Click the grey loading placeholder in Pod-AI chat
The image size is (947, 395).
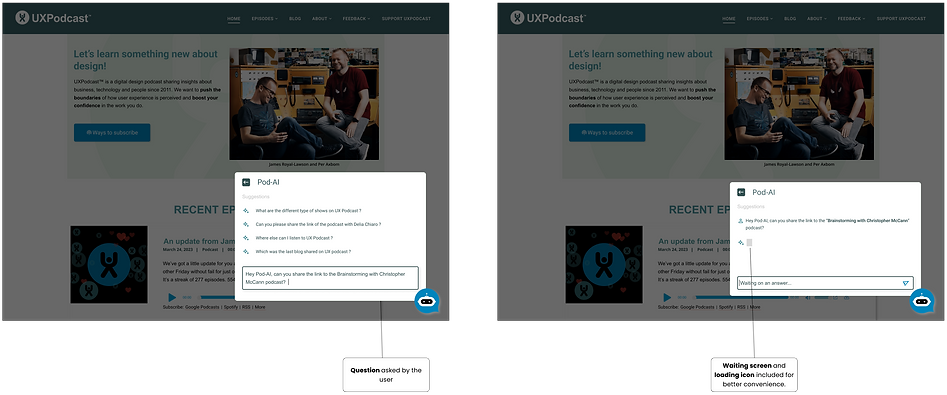[750, 242]
